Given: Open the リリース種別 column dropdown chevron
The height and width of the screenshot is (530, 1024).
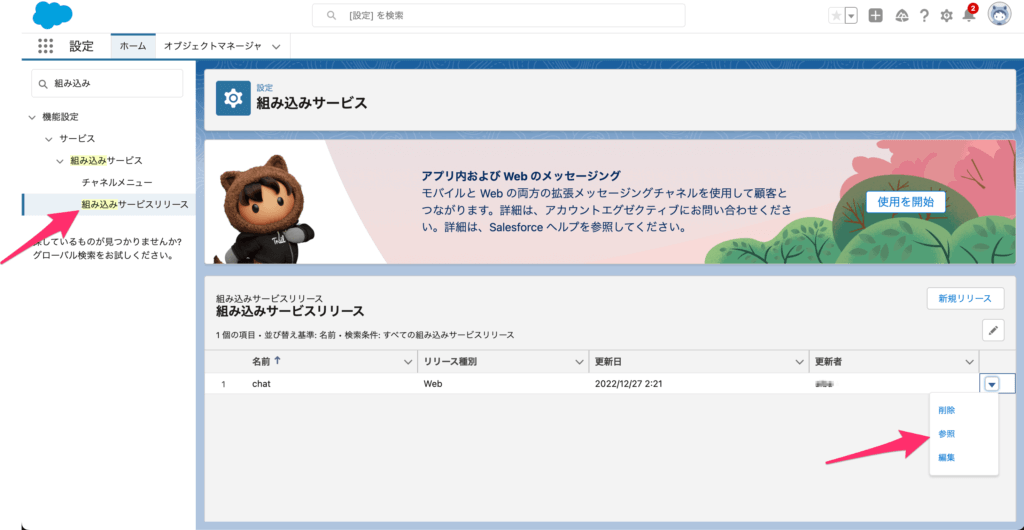Looking at the screenshot, I should [x=579, y=362].
